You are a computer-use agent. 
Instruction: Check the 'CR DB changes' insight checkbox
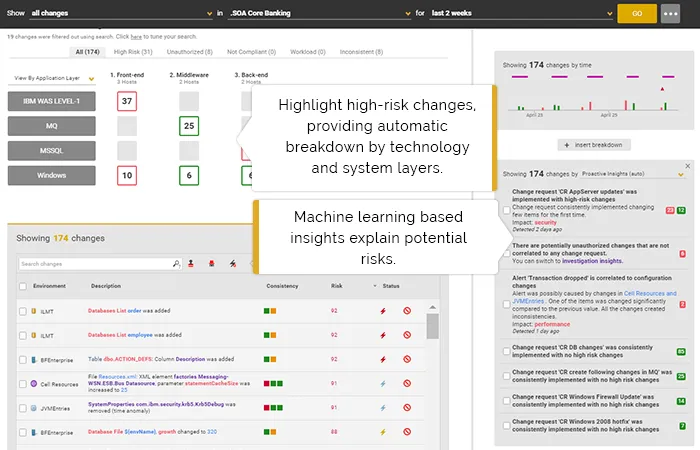click(506, 351)
